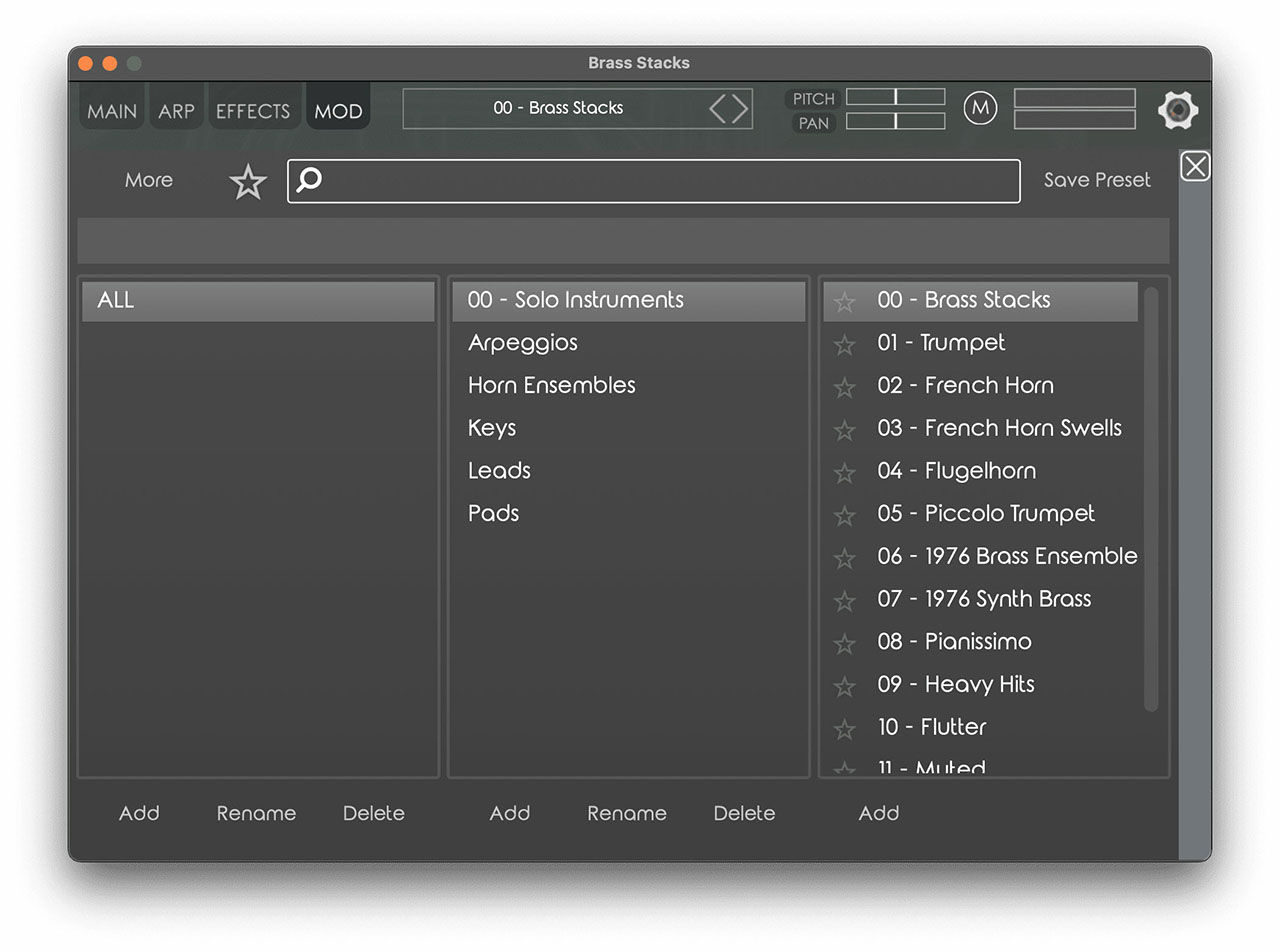
Task: Adjust the PITCH slider
Action: click(x=895, y=97)
